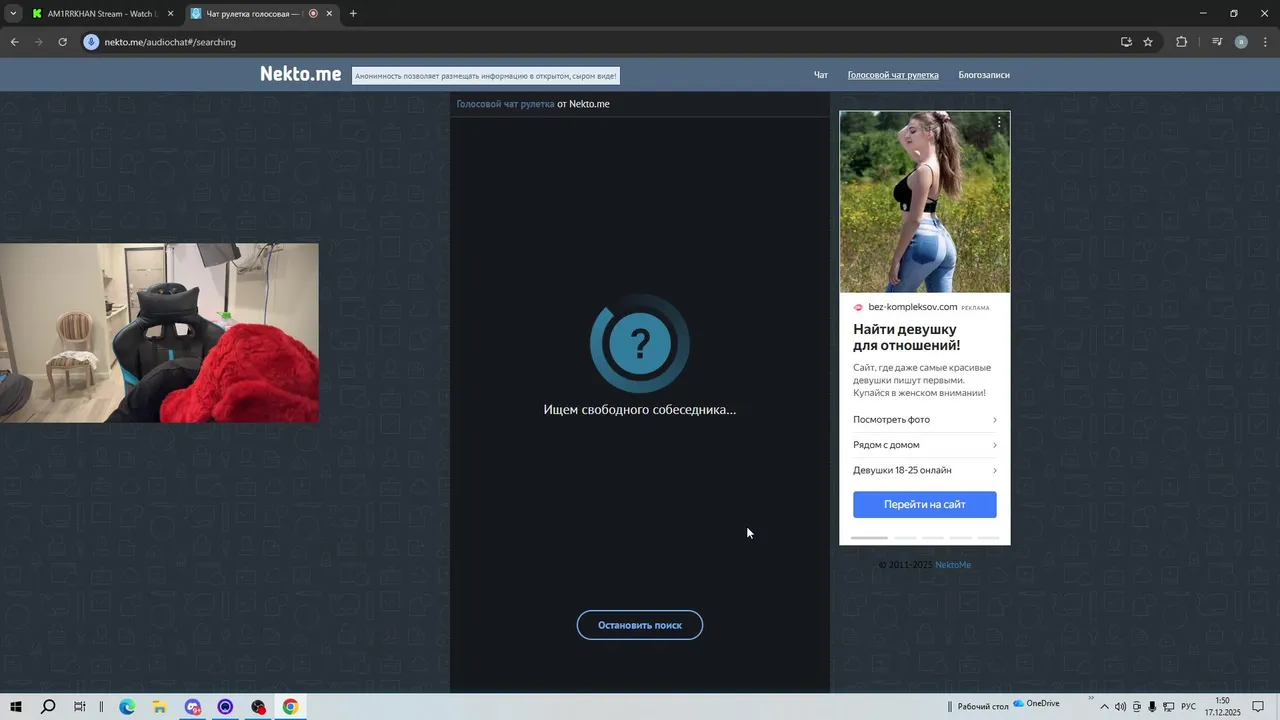Open Task View in the taskbar

point(80,707)
